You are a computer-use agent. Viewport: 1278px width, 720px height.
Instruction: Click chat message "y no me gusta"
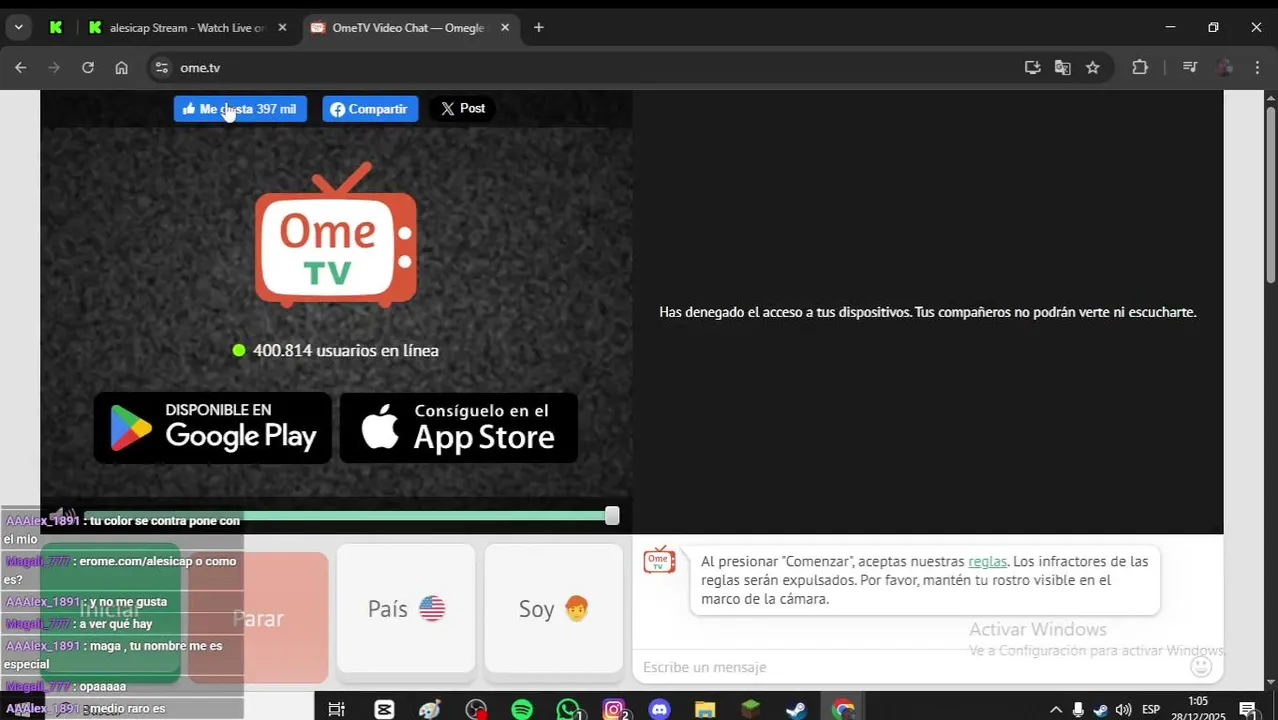pyautogui.click(x=128, y=602)
